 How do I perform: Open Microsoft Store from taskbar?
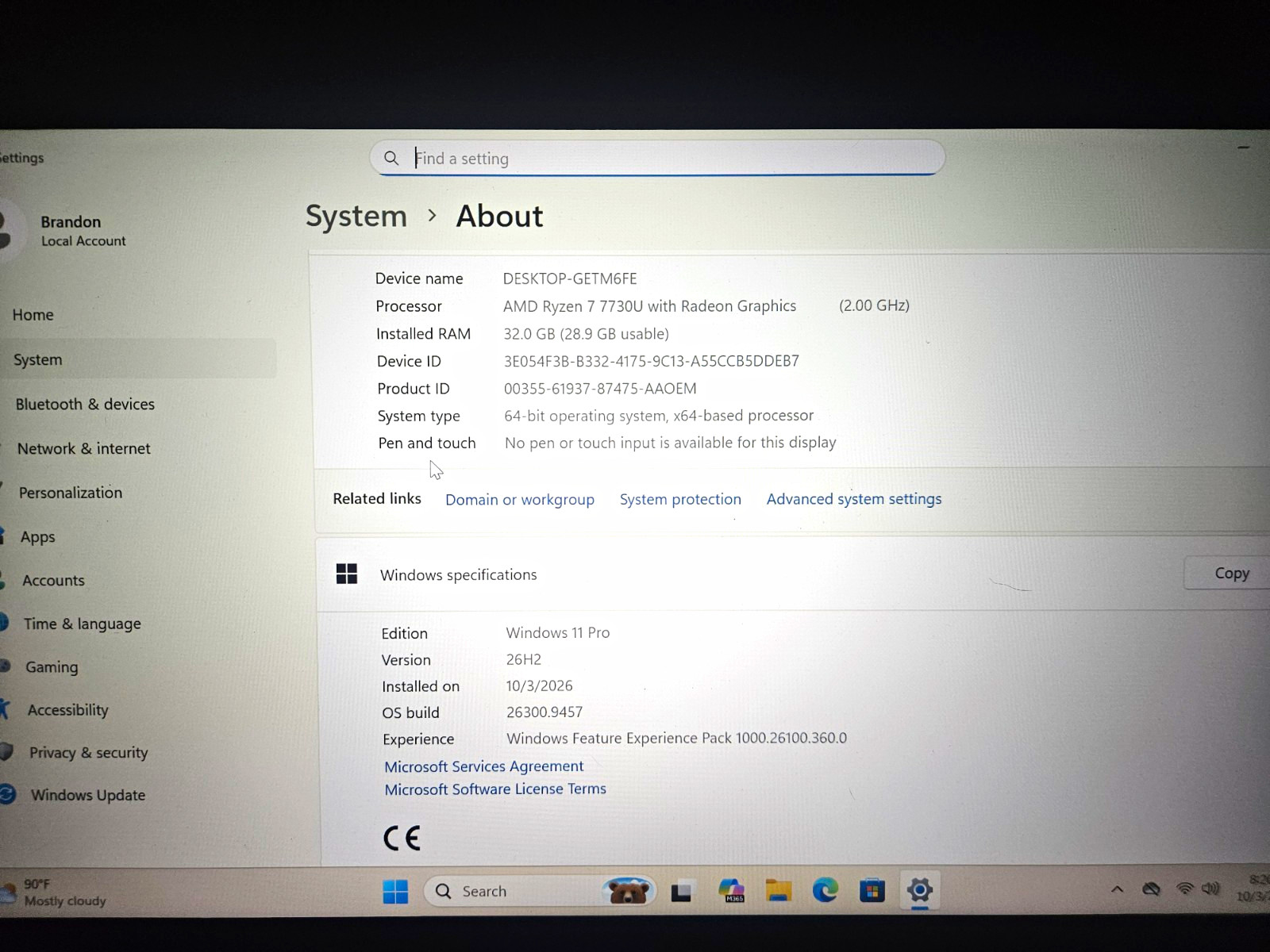tap(872, 891)
